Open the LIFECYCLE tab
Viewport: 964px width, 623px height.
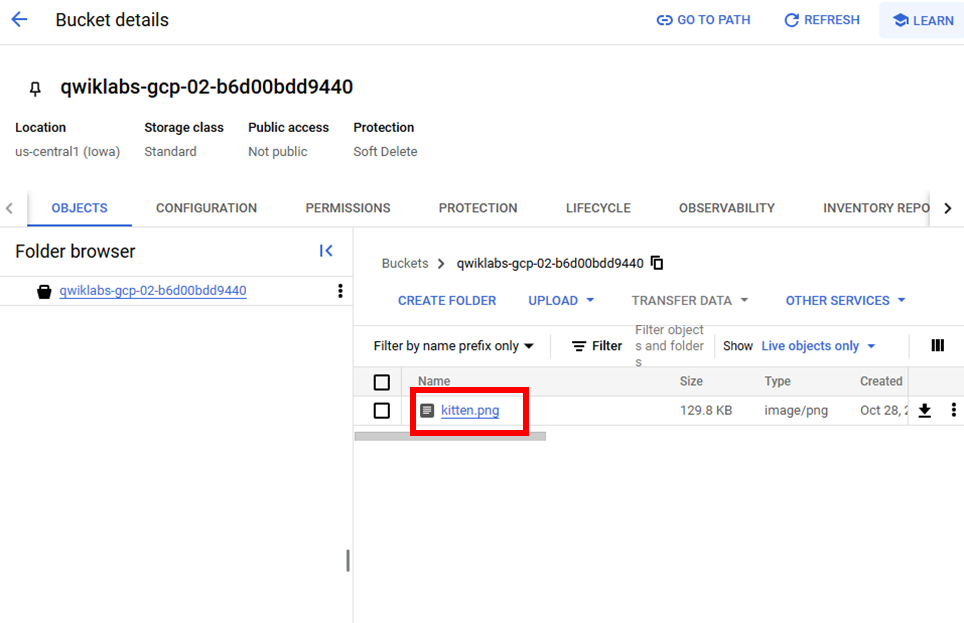coord(598,208)
